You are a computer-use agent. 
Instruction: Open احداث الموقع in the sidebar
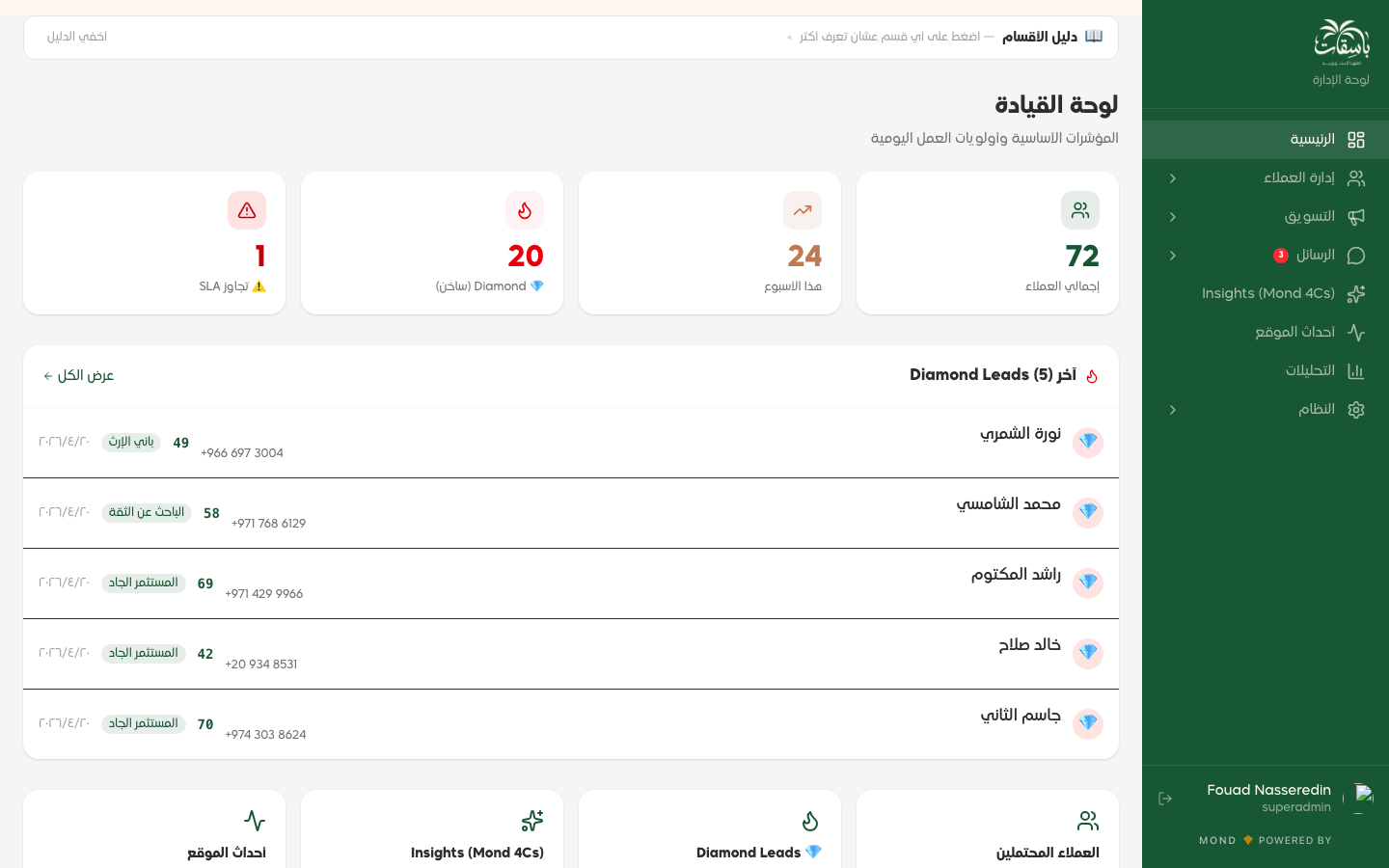pyautogui.click(x=1266, y=333)
